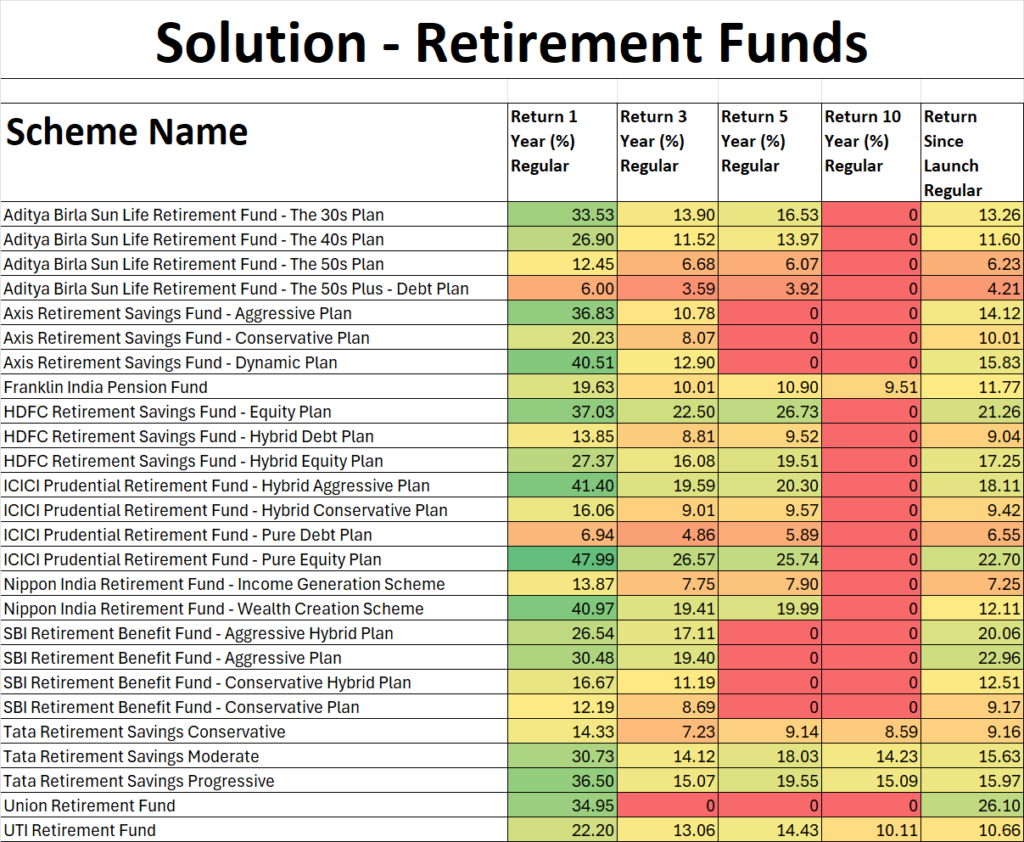Click the Return 5 Year (%) Regular header
This screenshot has width=1024, height=842.
770,152
